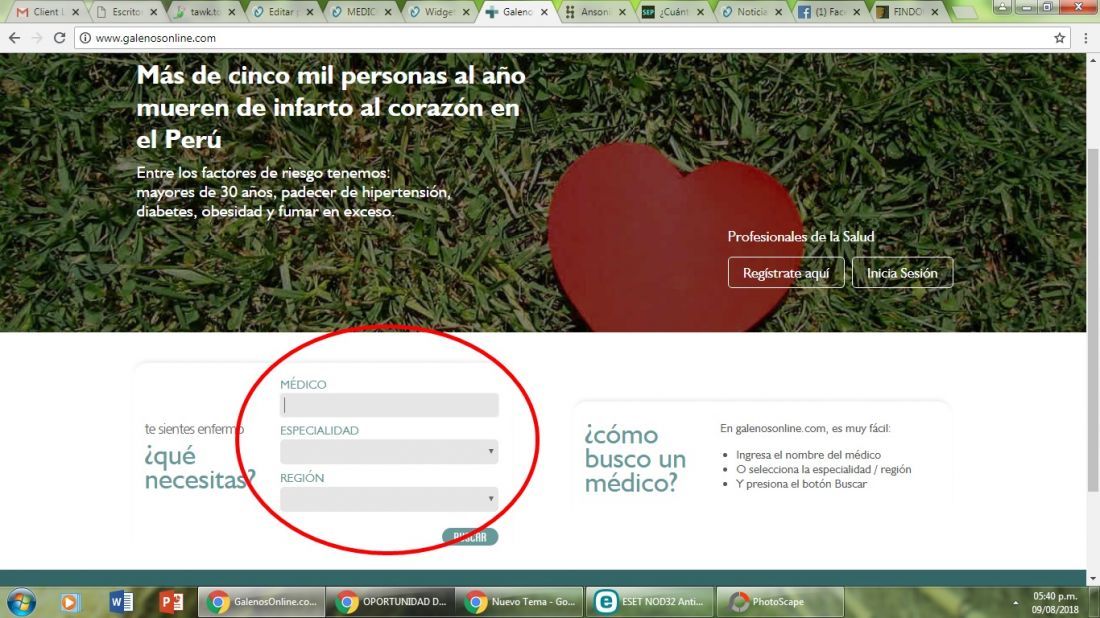1100x618 pixels.
Task: Click the scrollbar up arrow
Action: pyautogui.click(x=1092, y=60)
